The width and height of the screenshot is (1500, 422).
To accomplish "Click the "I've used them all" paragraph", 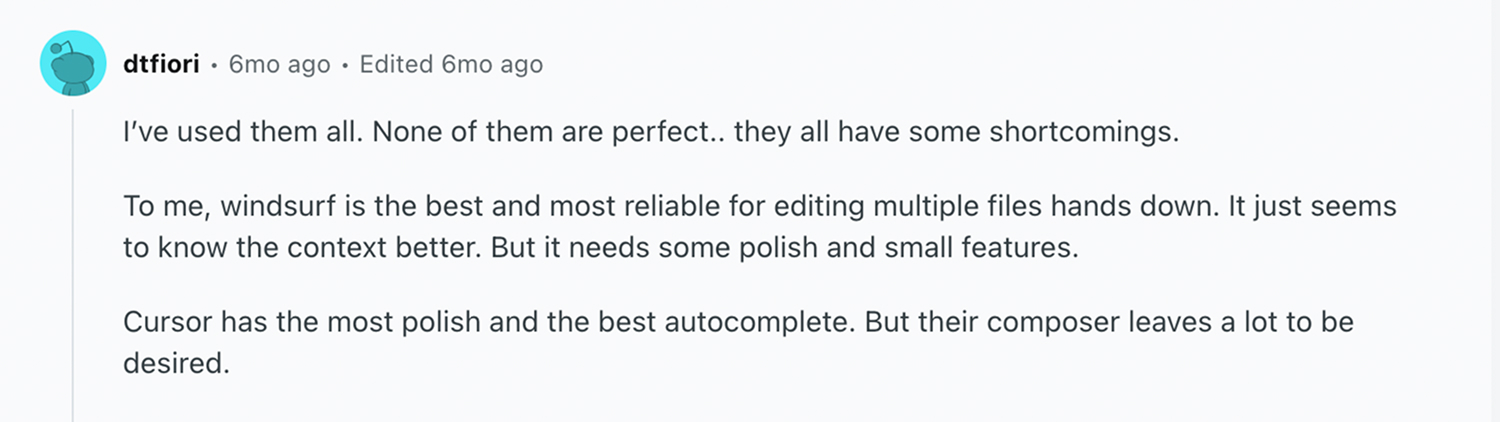I will (651, 133).
